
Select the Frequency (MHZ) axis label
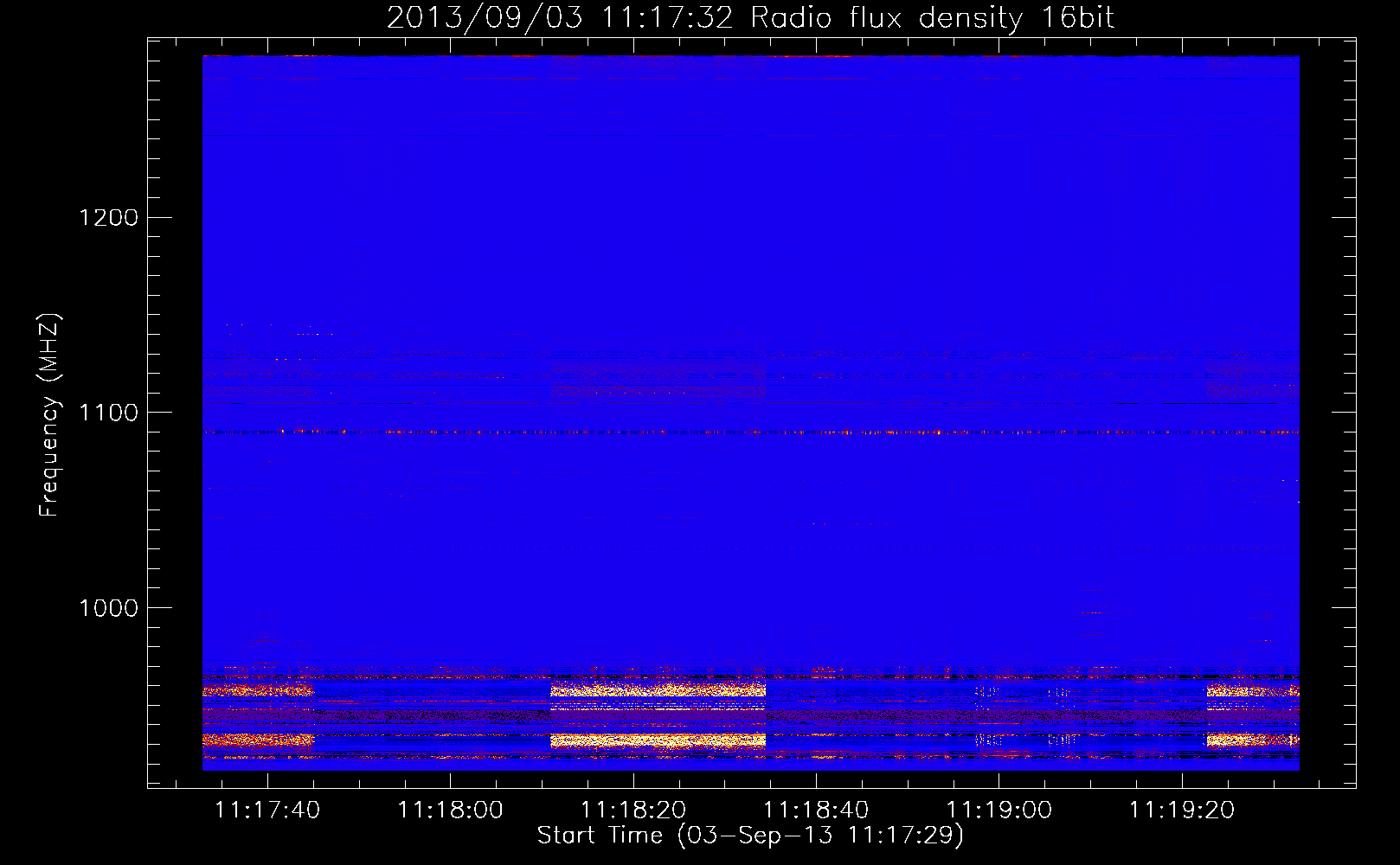(49, 415)
